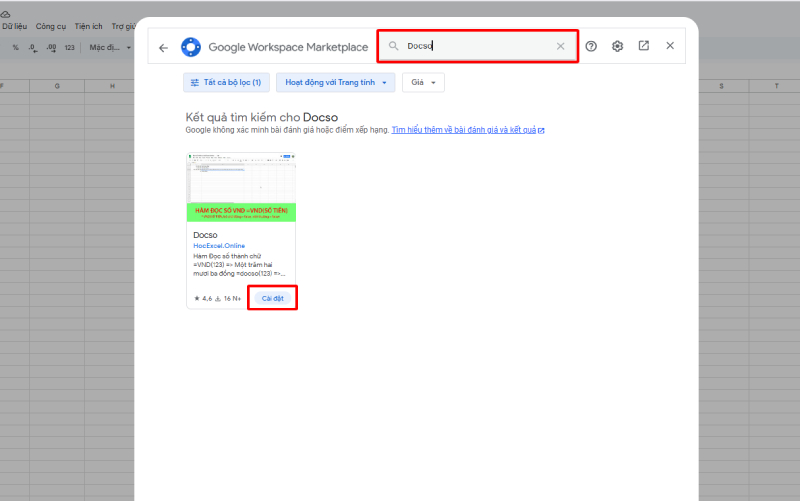
Task: Open the review info link Tìm hiểu thêm
Action: click(x=467, y=130)
